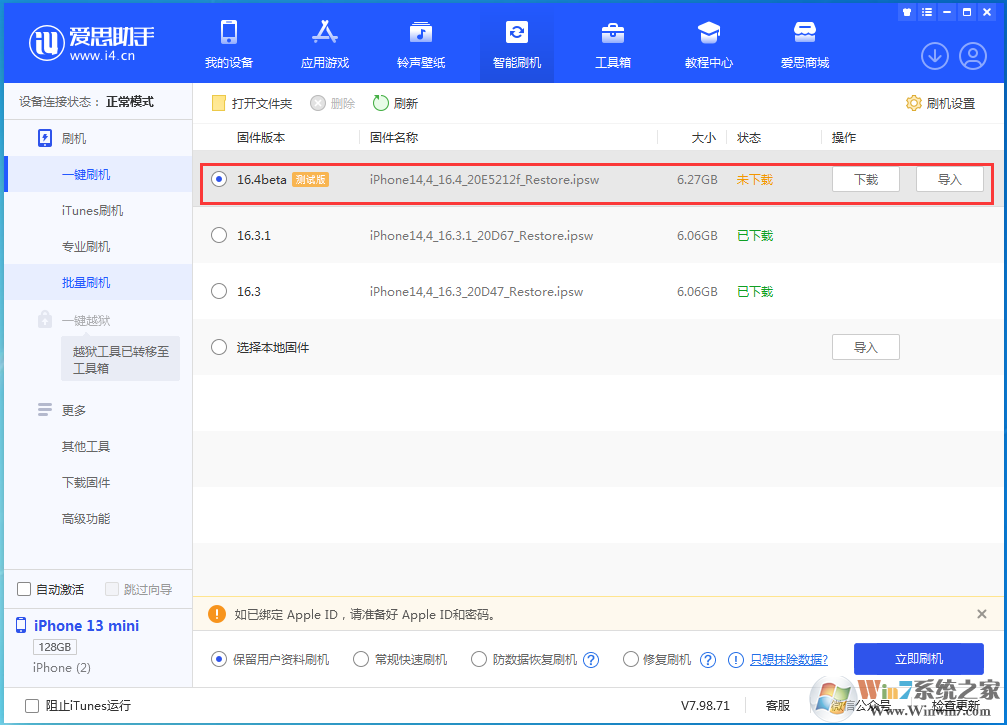Click the 客服 customer service icon
Viewport: 1007px width, 725px height.
click(x=778, y=705)
